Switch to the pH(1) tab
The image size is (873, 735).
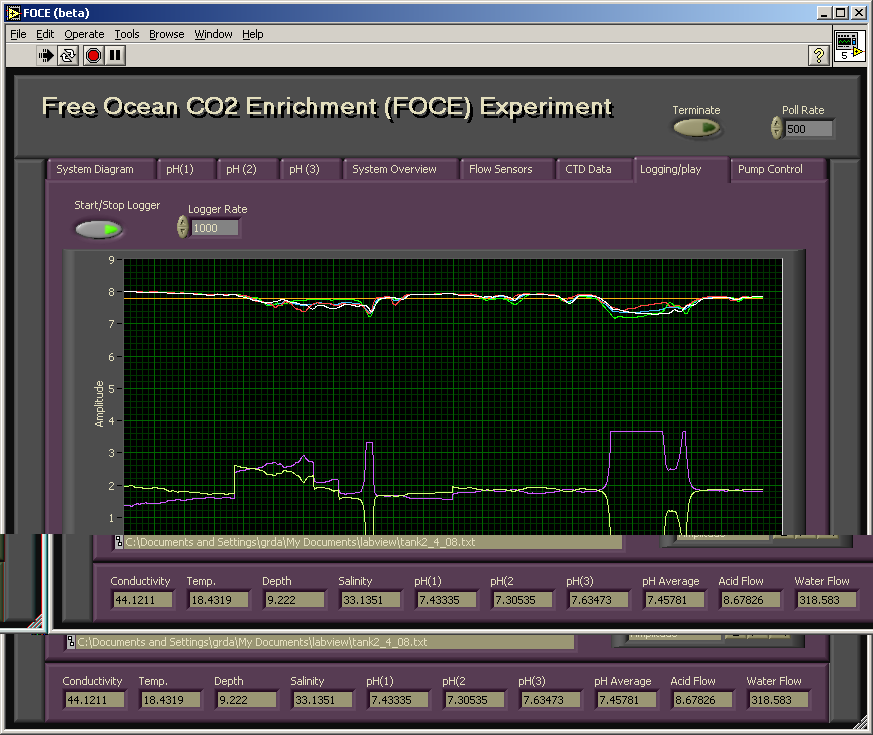[185, 169]
